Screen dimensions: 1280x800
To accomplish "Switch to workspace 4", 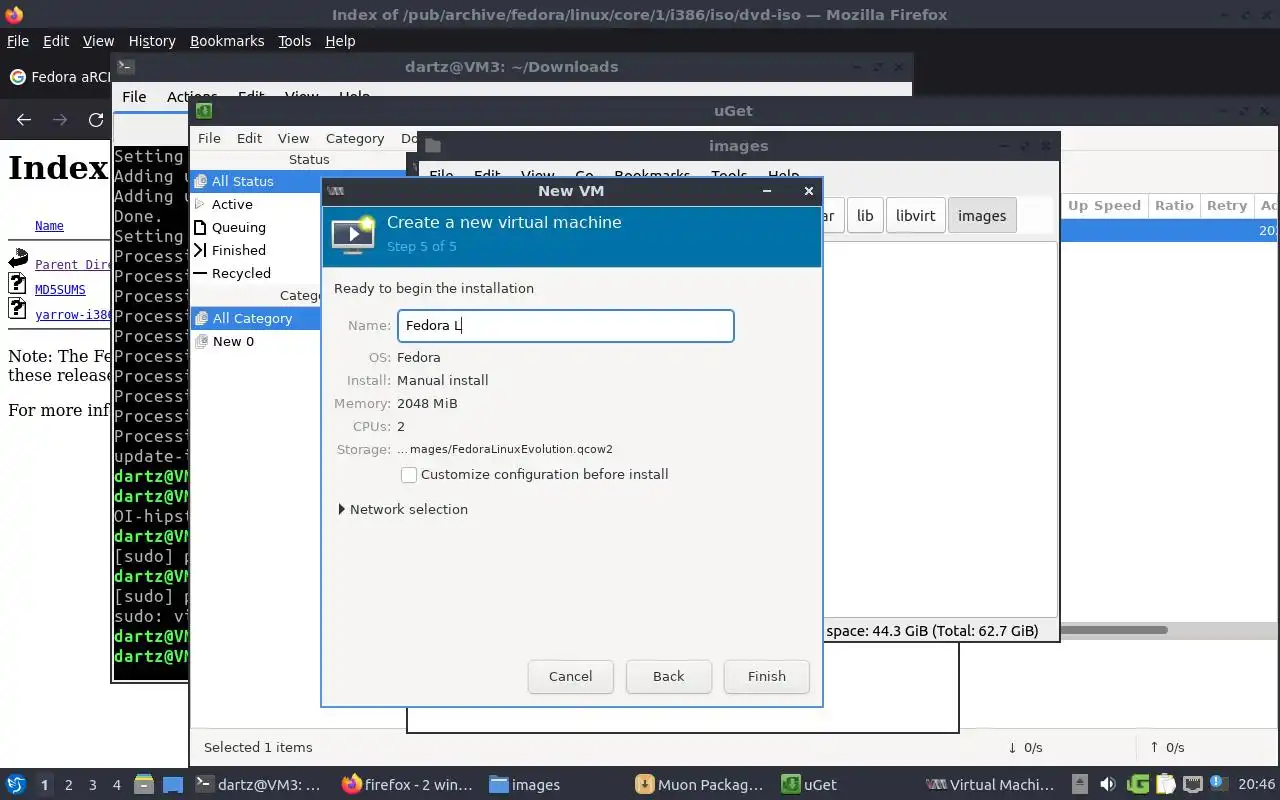I will pos(117,785).
